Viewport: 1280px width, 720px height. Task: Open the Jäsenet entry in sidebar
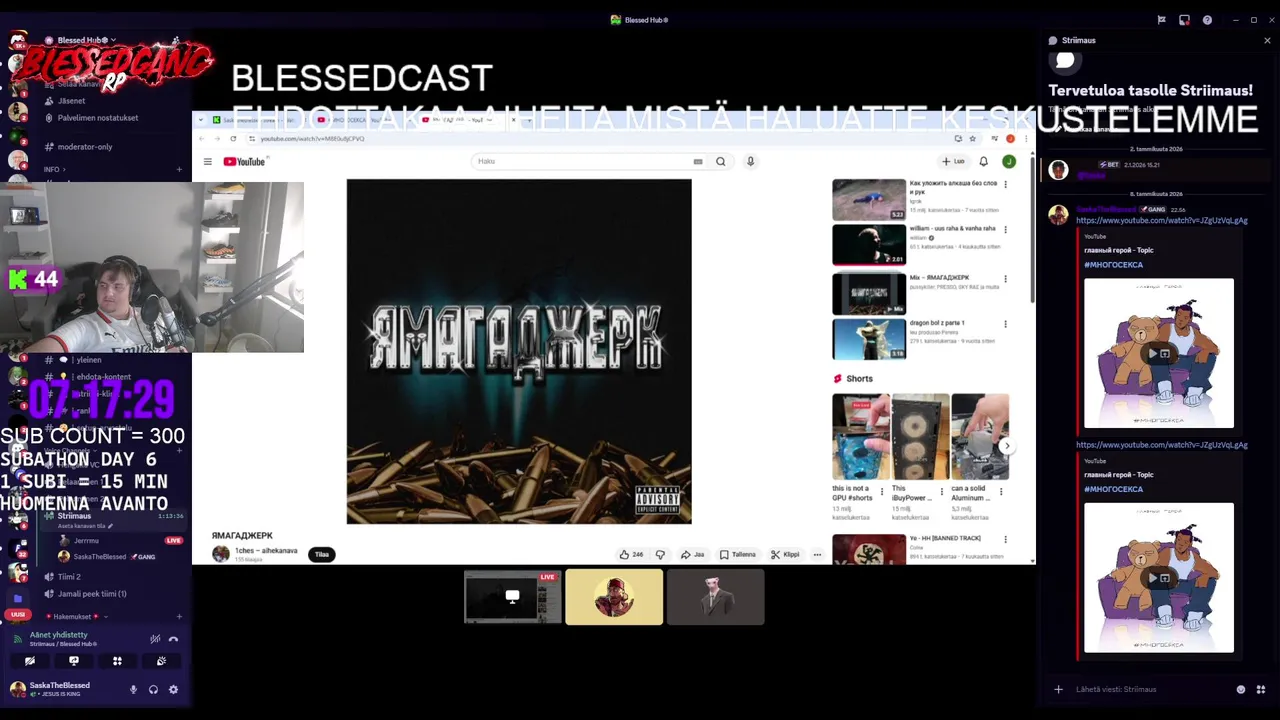pos(71,101)
